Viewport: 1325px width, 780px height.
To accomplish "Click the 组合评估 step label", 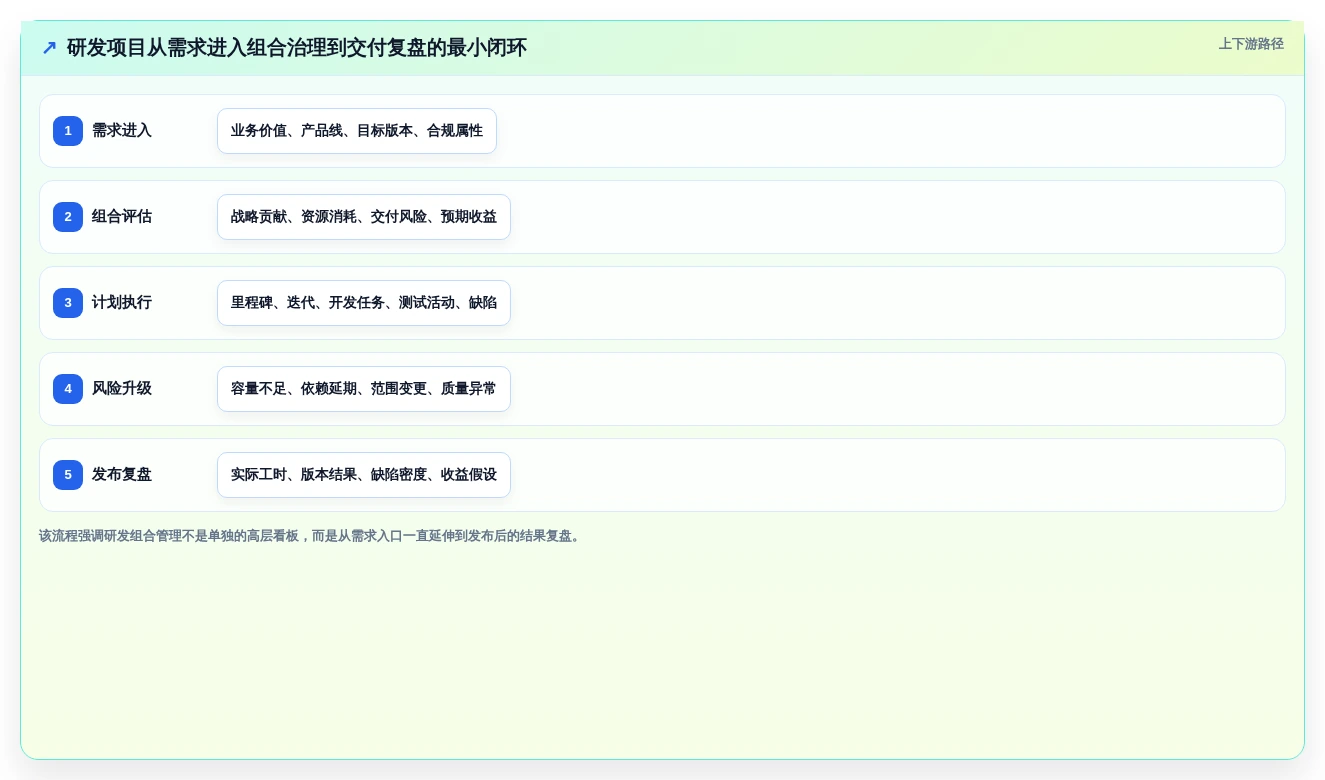I will pos(122,217).
